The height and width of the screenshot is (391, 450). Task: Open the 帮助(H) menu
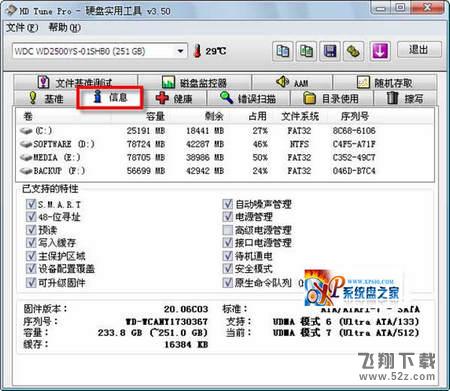pyautogui.click(x=65, y=27)
